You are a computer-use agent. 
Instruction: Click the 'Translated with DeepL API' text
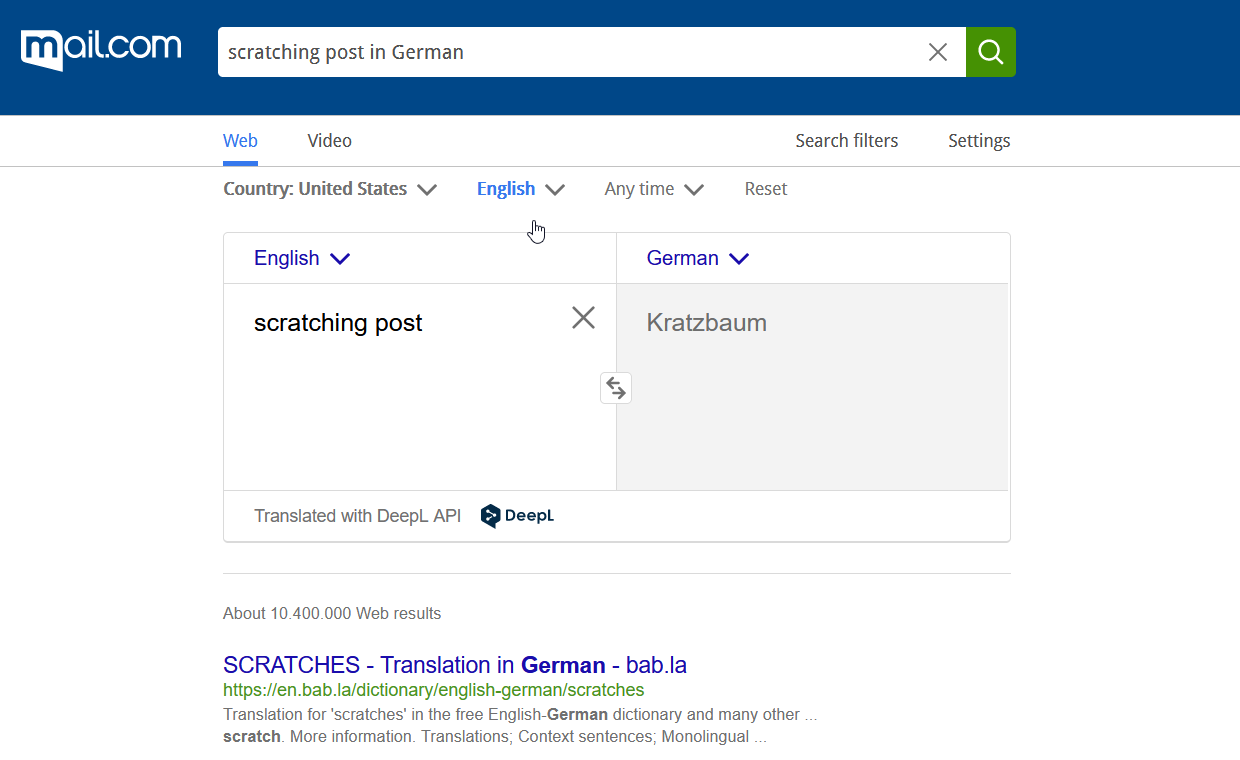(358, 516)
